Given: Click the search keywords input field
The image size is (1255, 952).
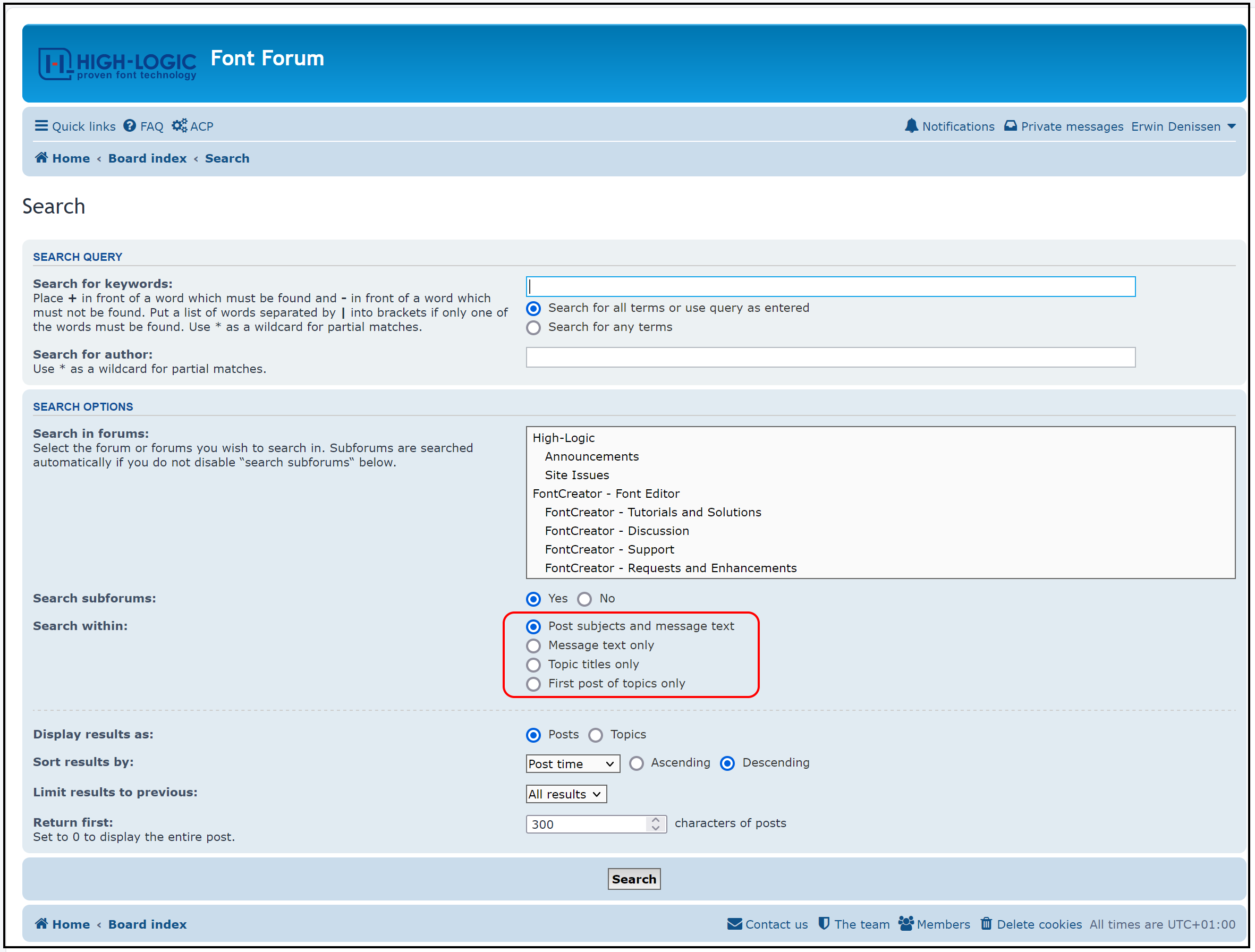Looking at the screenshot, I should (x=830, y=286).
